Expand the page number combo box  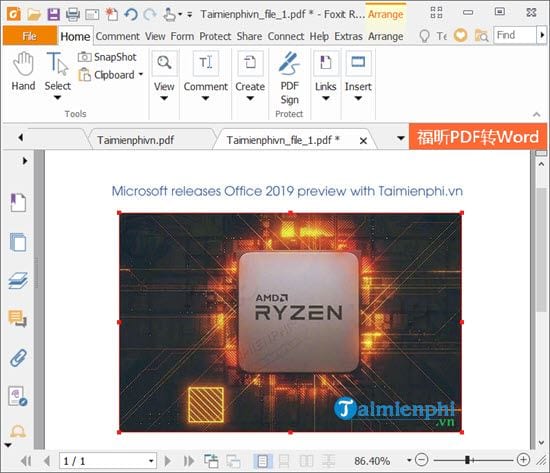click(x=151, y=461)
